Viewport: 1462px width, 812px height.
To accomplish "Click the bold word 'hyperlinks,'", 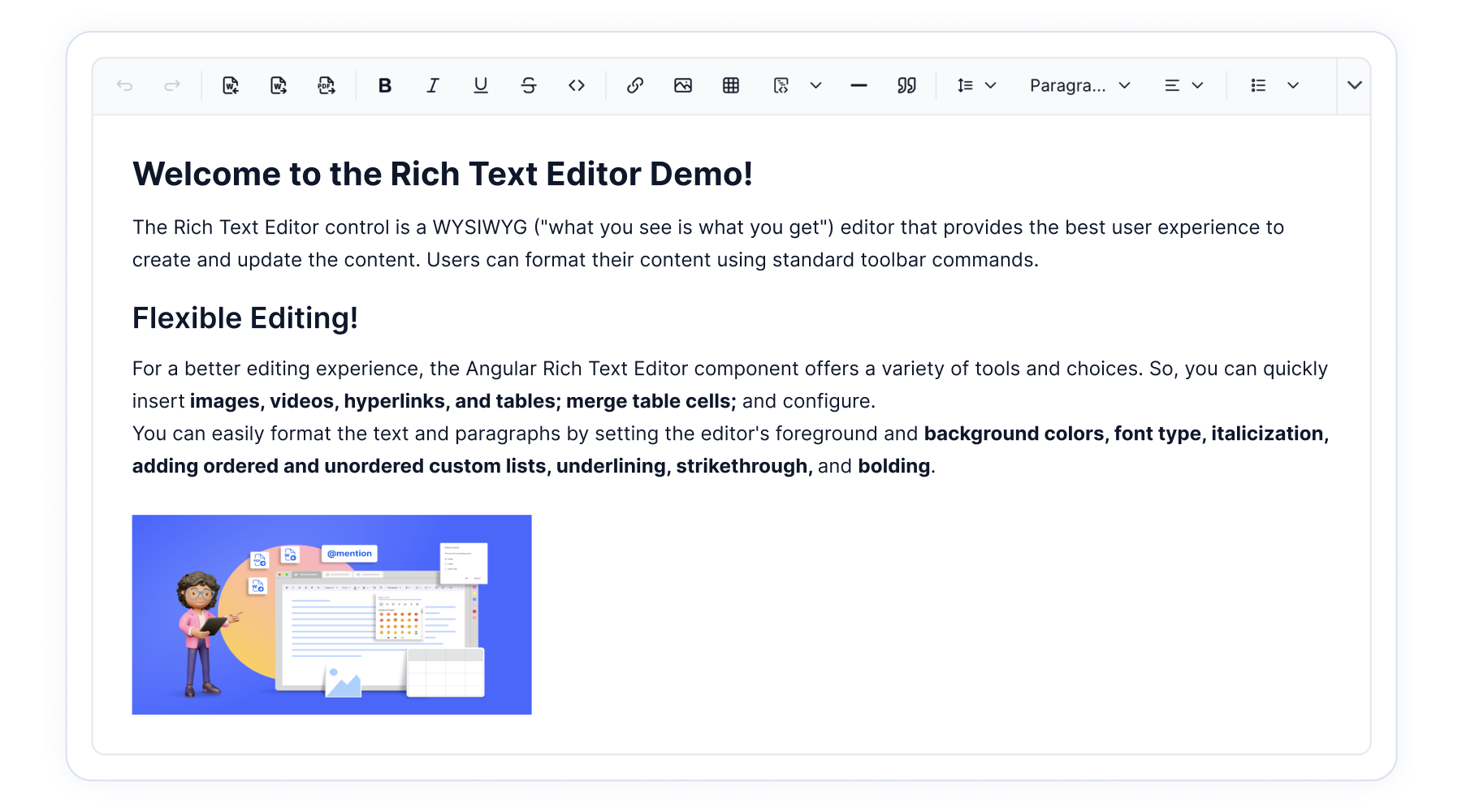I will 396,401.
